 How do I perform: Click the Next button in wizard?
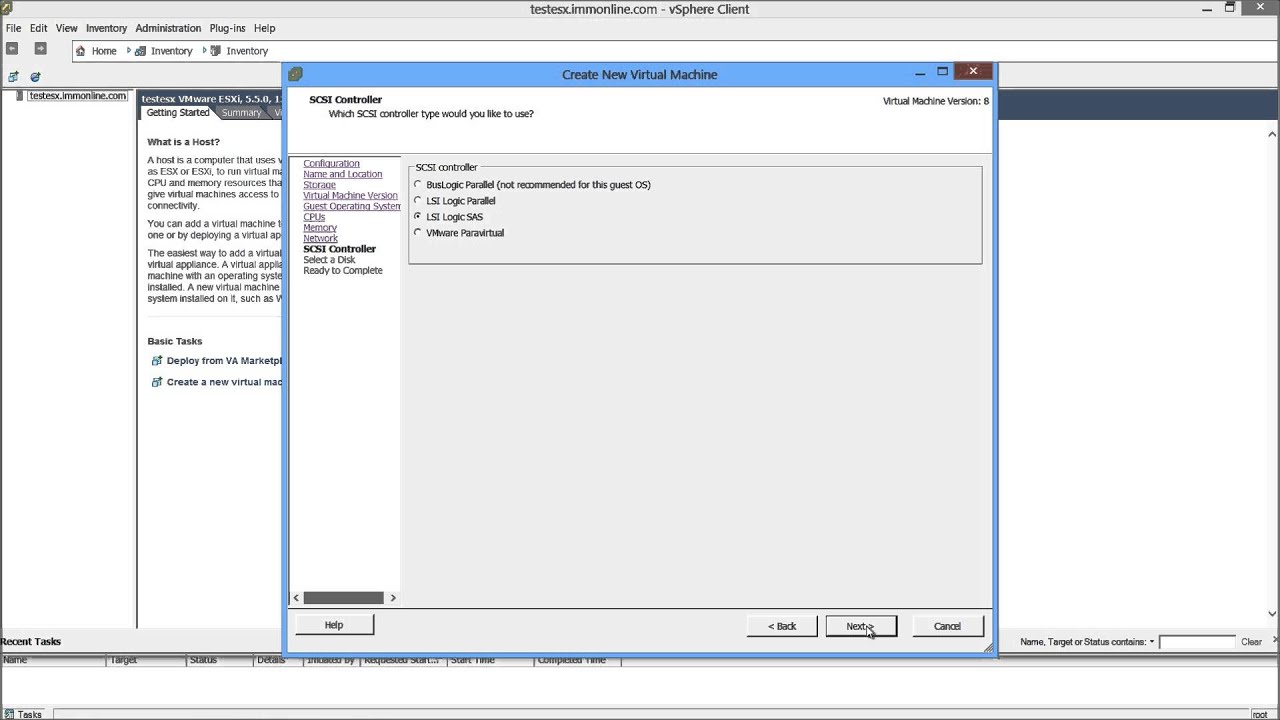tap(861, 626)
